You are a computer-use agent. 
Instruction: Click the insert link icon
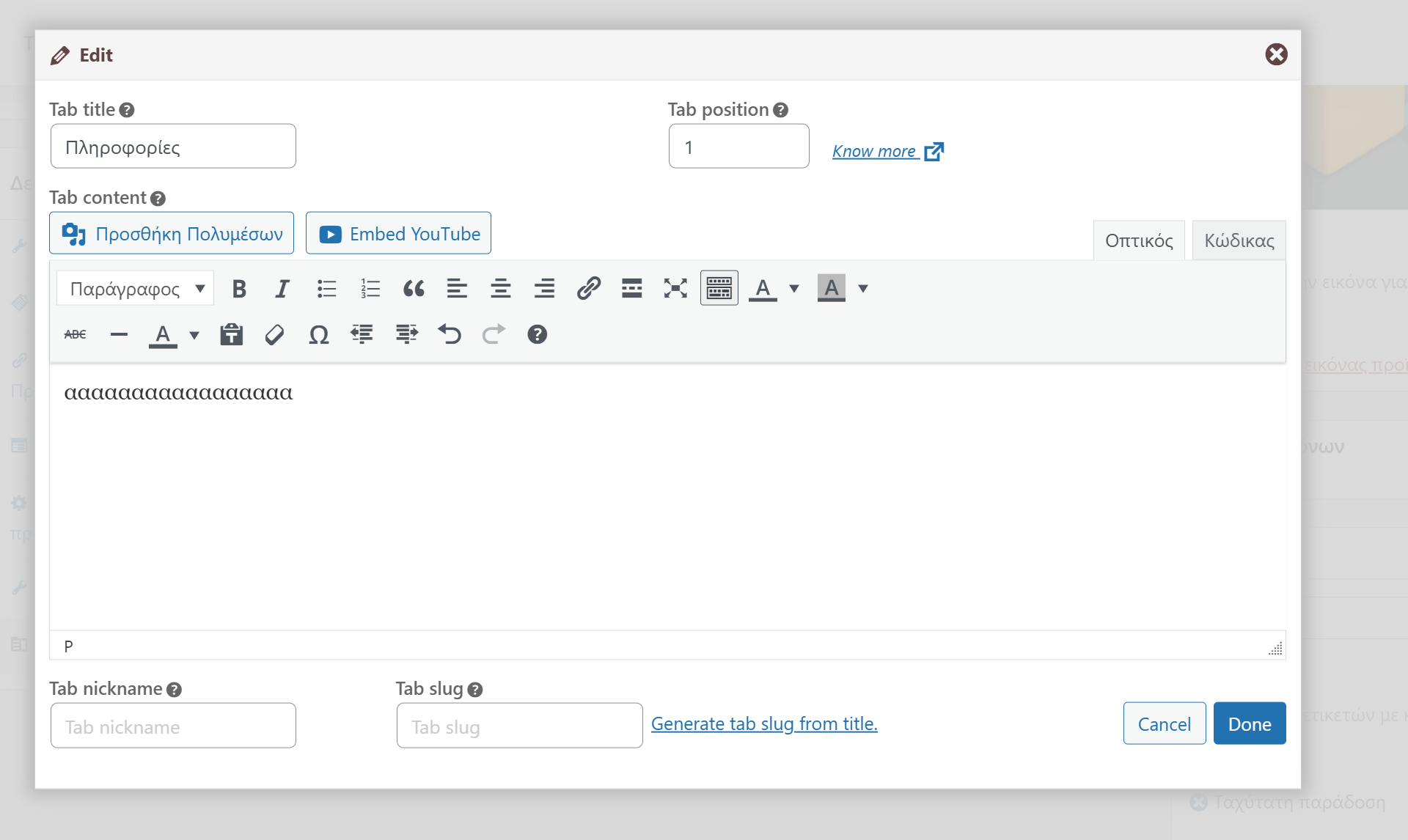click(588, 289)
